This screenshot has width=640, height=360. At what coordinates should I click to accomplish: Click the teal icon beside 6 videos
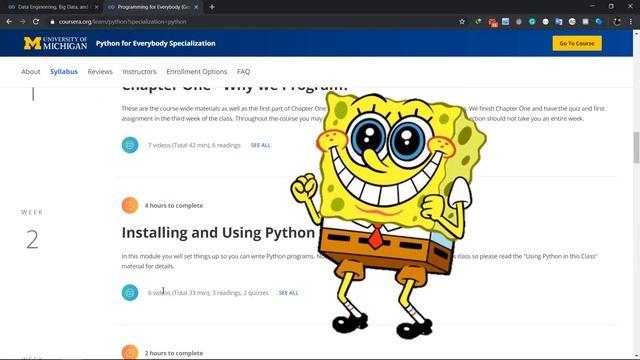pyautogui.click(x=130, y=293)
